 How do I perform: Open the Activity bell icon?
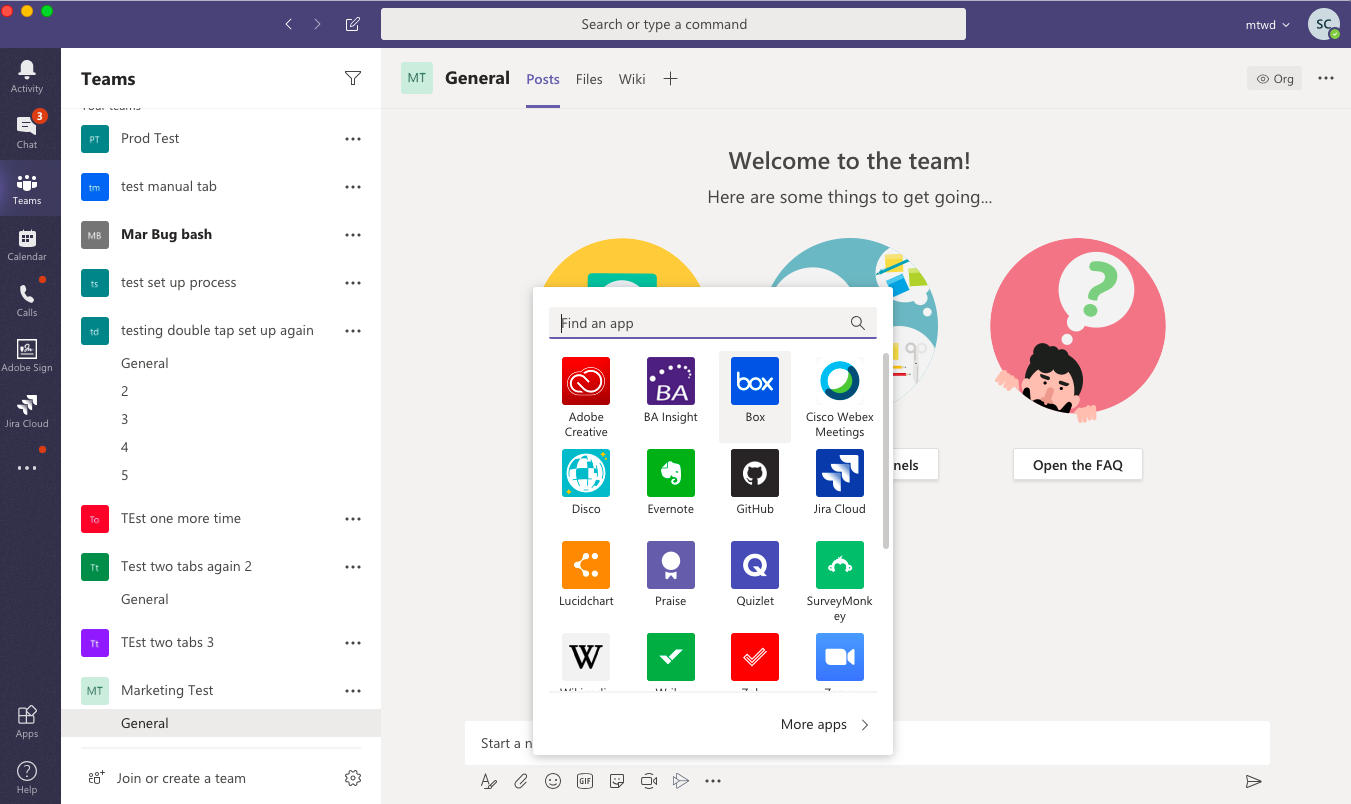(27, 76)
